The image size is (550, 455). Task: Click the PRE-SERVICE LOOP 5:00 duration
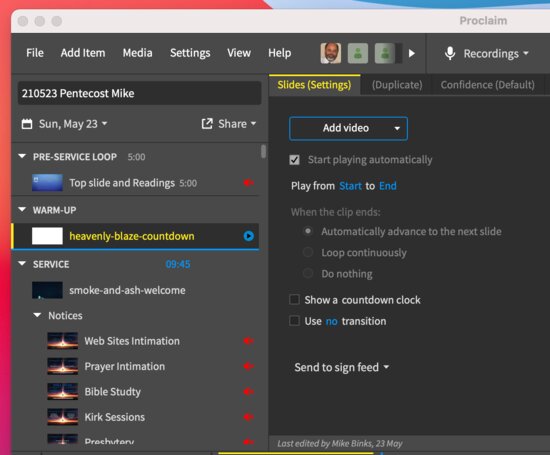136,157
